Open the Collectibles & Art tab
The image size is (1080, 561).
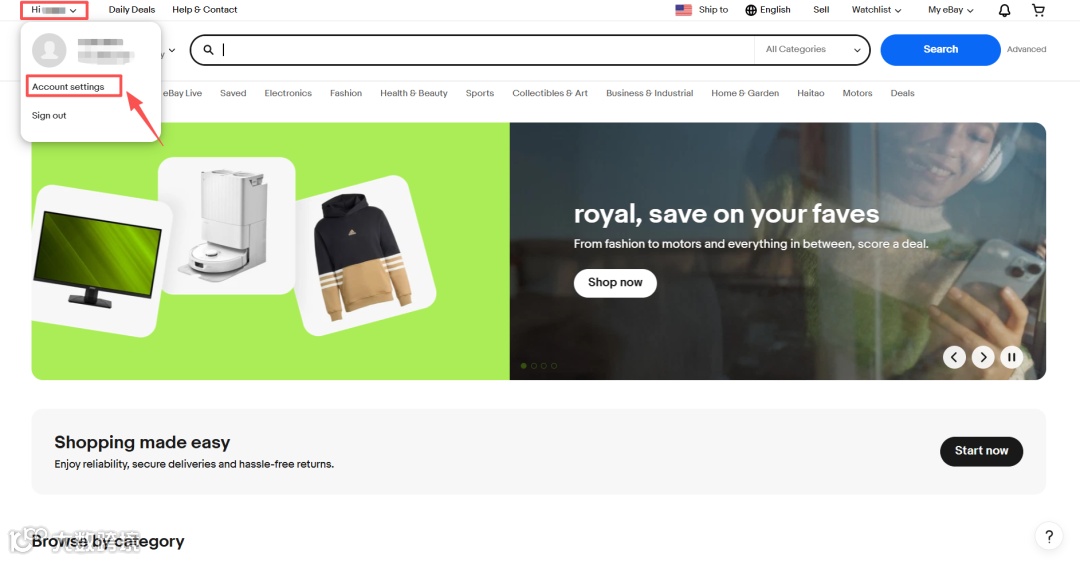(x=550, y=93)
